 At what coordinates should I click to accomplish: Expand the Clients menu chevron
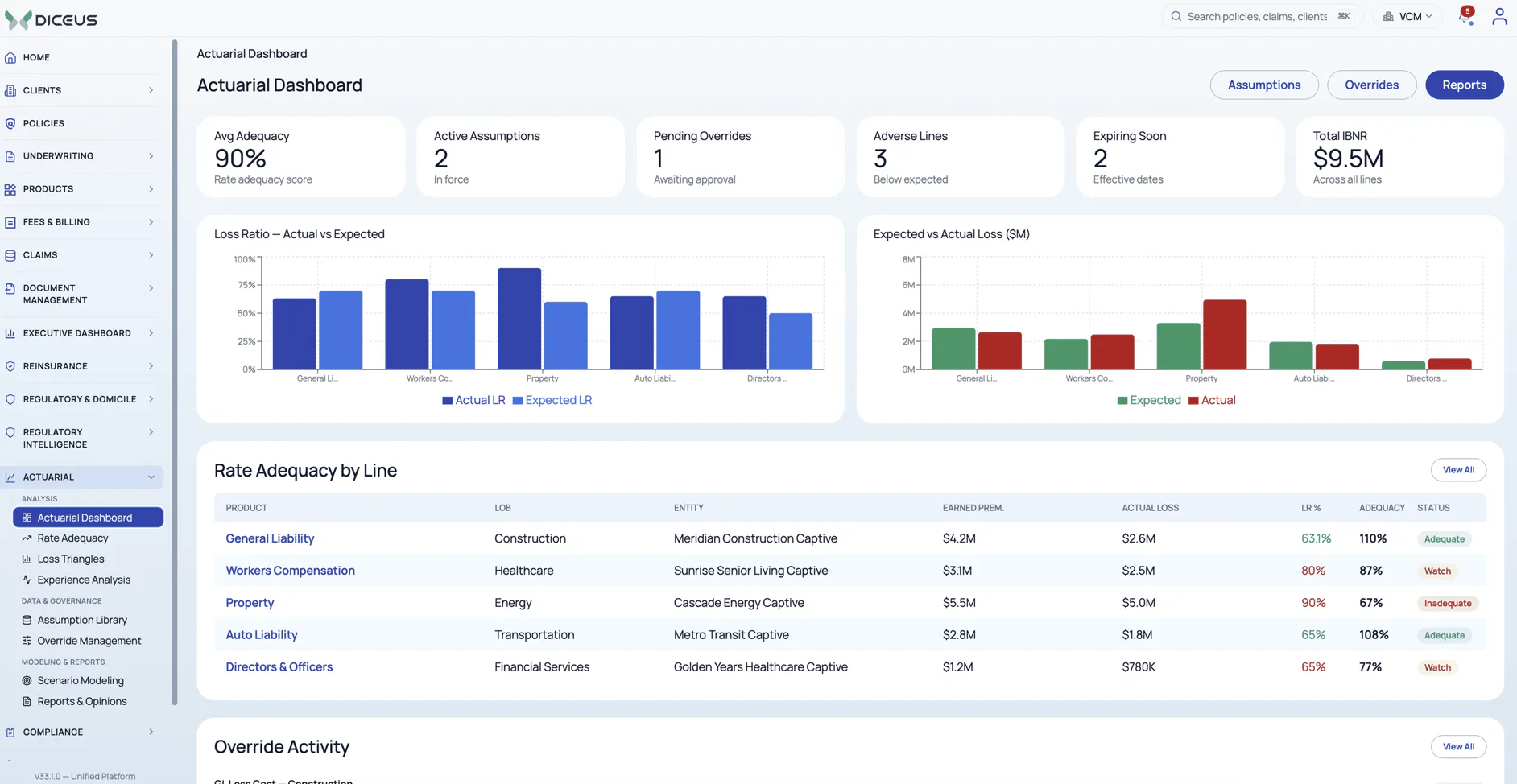pyautogui.click(x=151, y=90)
